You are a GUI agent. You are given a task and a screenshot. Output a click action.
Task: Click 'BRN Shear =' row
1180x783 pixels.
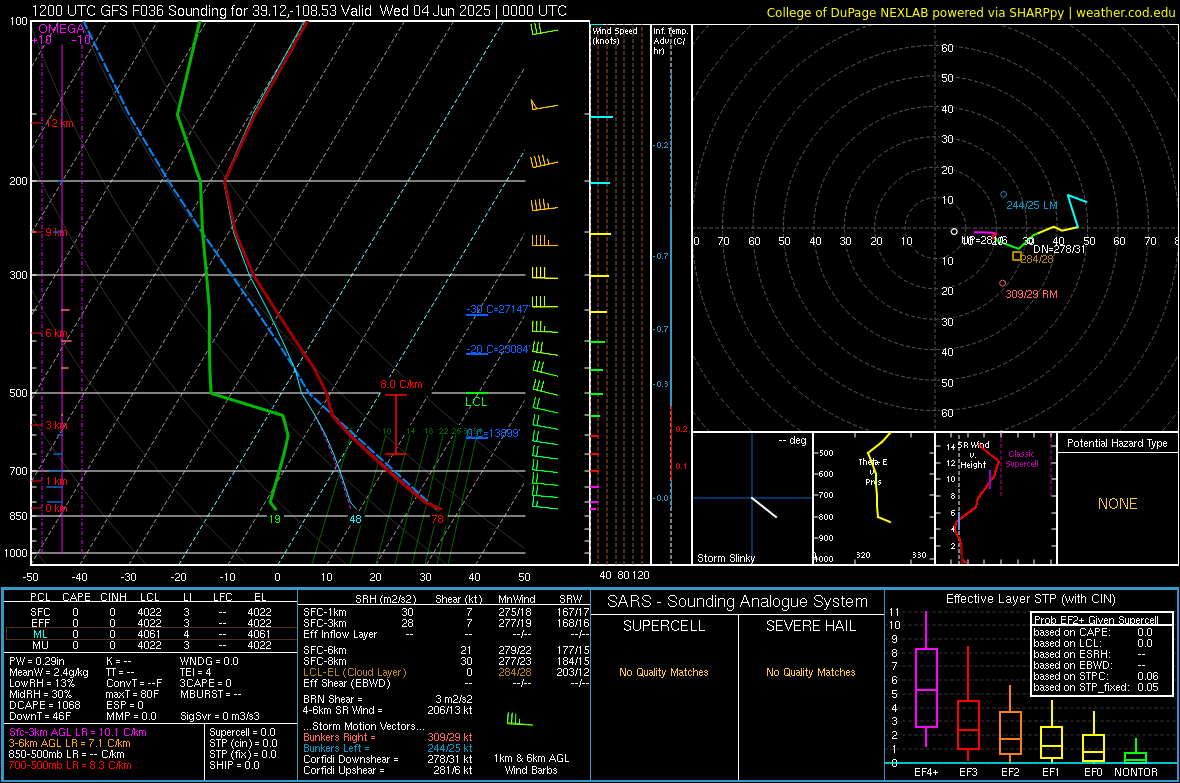coord(388,699)
